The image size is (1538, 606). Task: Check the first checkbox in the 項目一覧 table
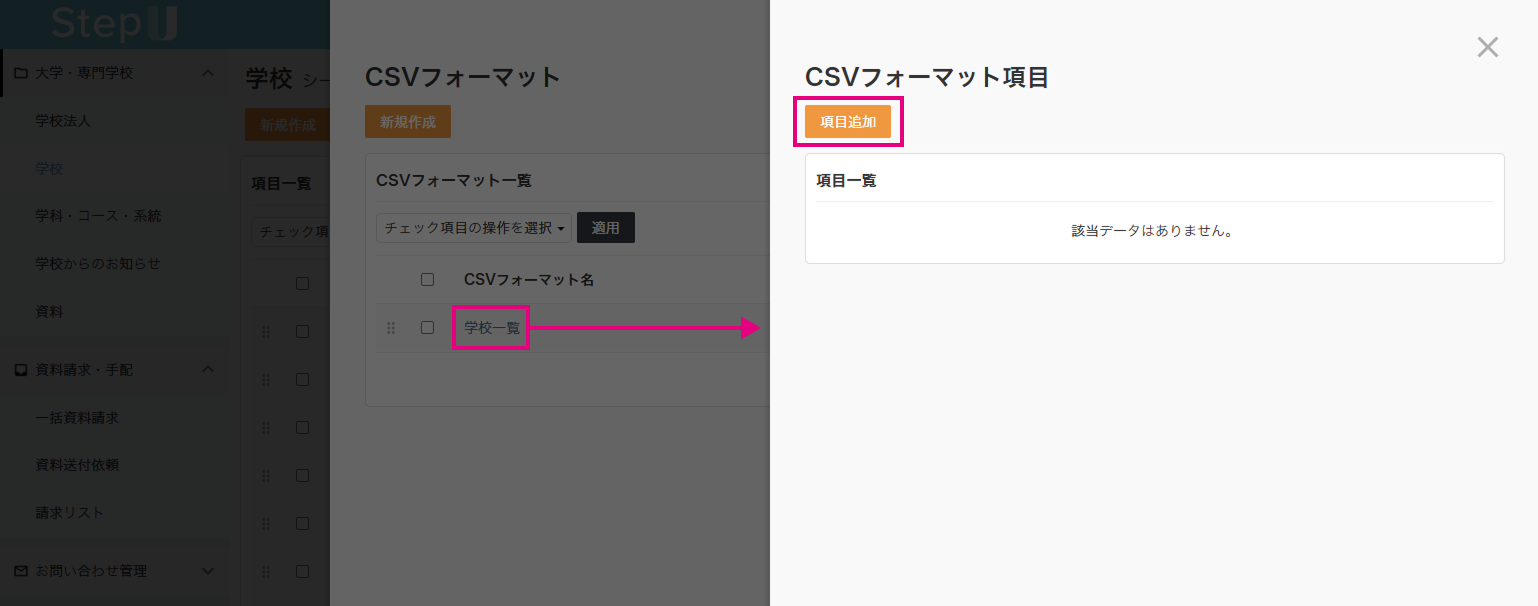[x=303, y=283]
